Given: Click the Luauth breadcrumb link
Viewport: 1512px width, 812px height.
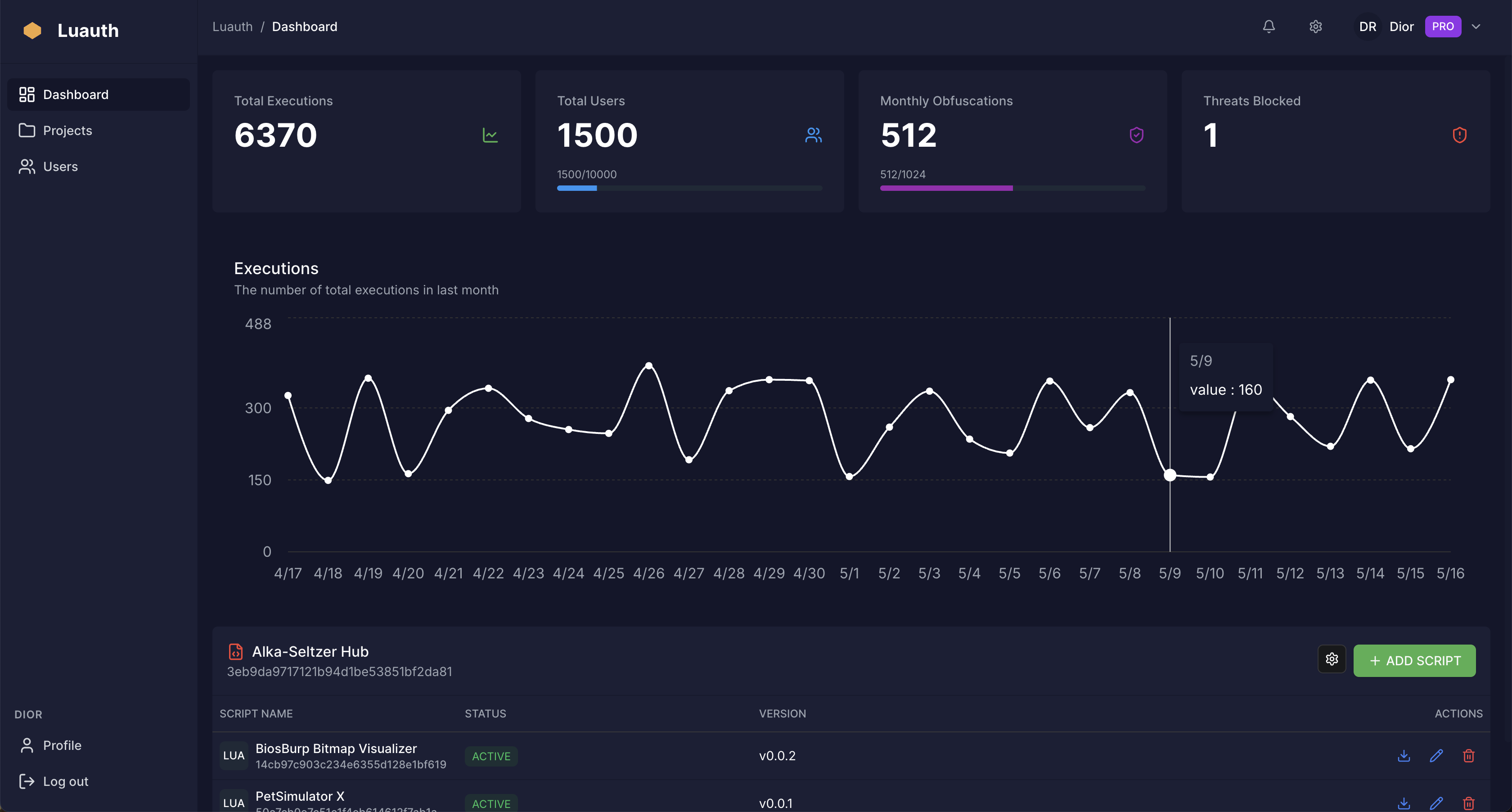Looking at the screenshot, I should pos(233,27).
